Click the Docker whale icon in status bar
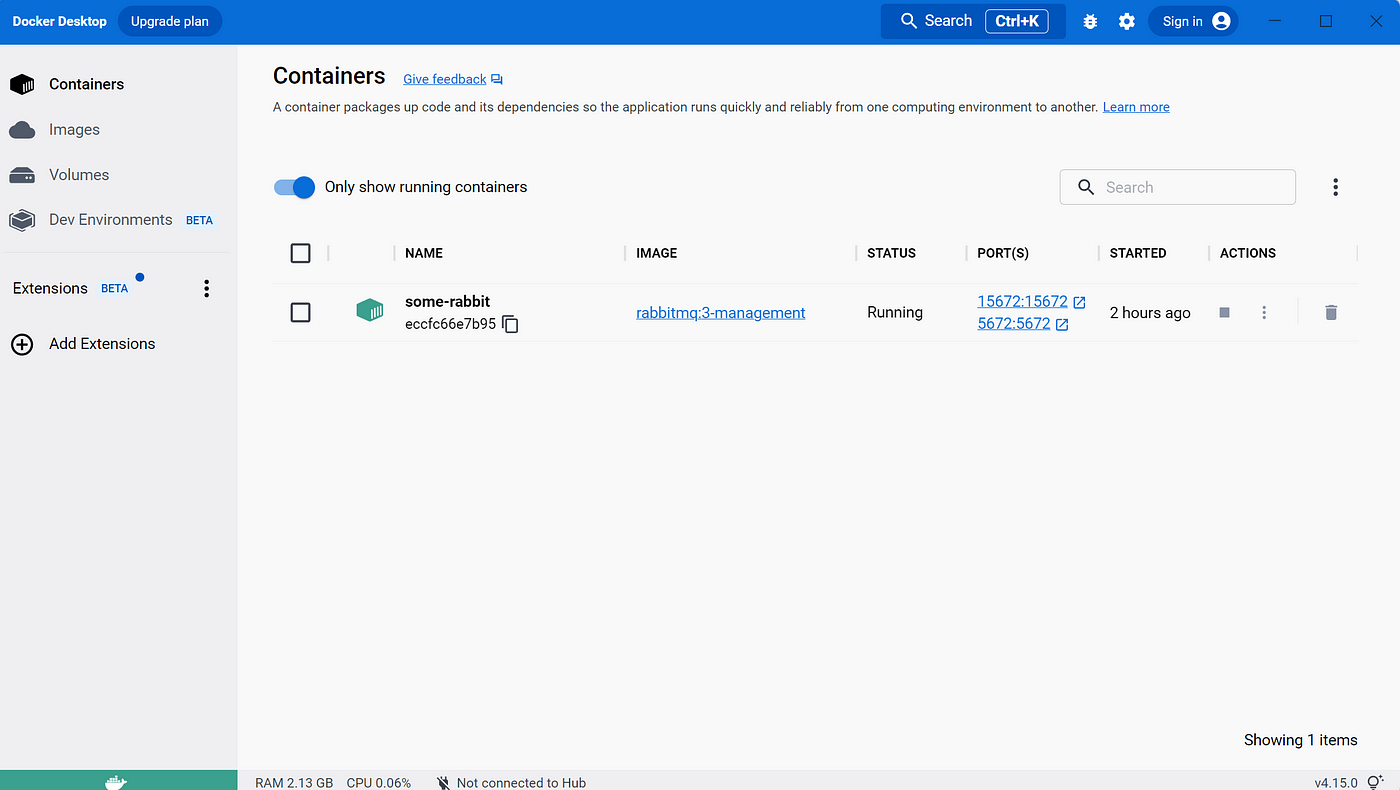 [x=117, y=782]
